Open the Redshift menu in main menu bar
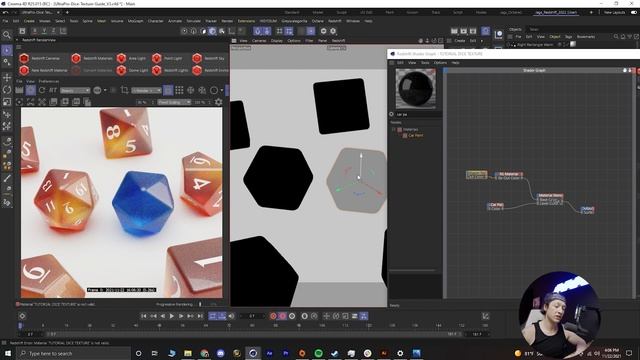 [335, 21]
